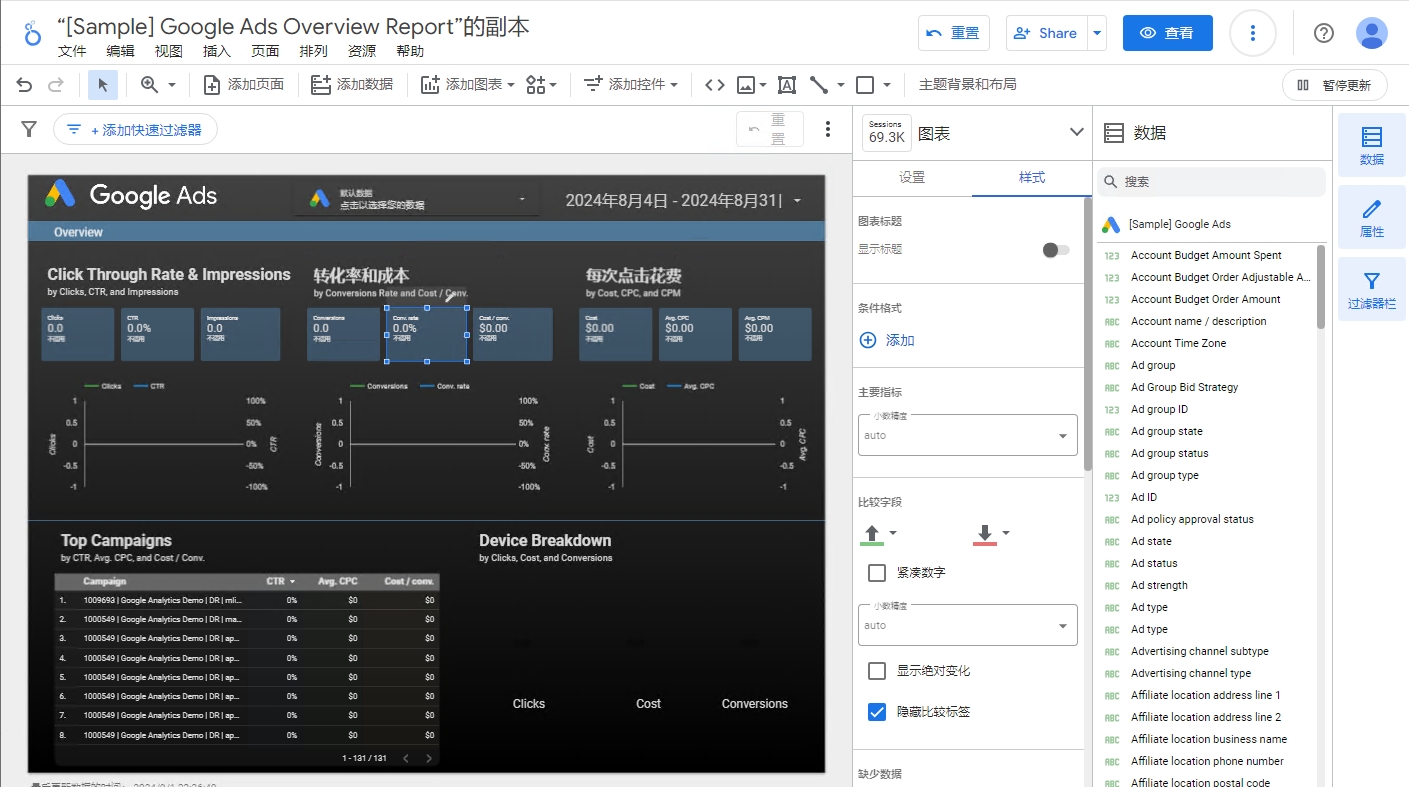Open the 视图 menu
The image size is (1409, 787).
[169, 51]
